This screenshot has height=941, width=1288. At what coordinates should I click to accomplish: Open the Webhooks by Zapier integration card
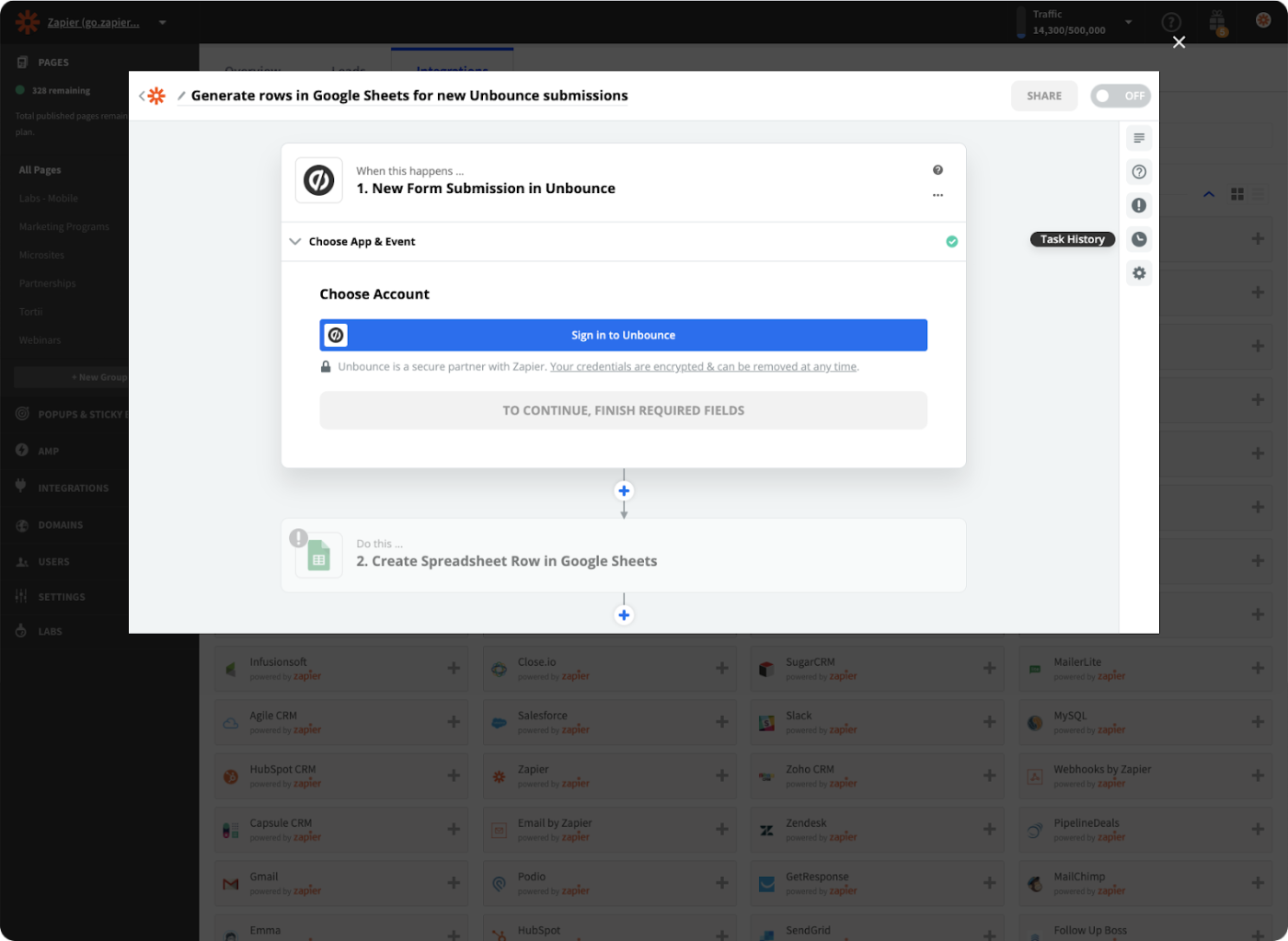point(1145,776)
